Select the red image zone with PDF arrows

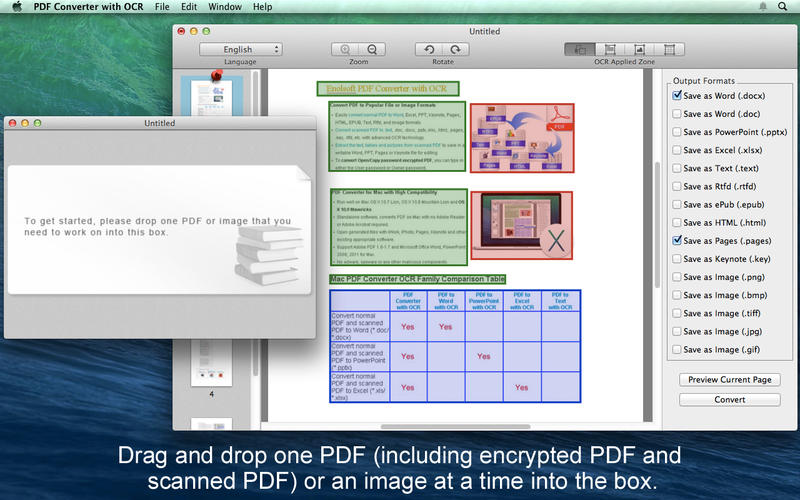click(x=522, y=138)
